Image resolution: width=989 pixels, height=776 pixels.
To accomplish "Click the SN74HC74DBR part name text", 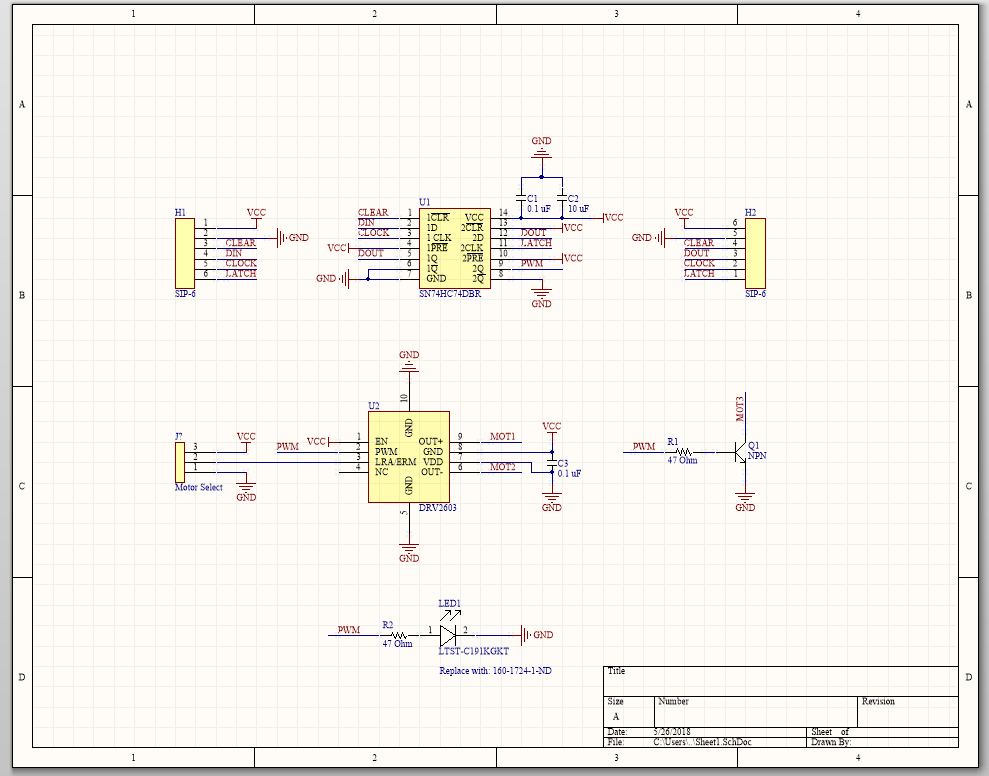I will 450,294.
